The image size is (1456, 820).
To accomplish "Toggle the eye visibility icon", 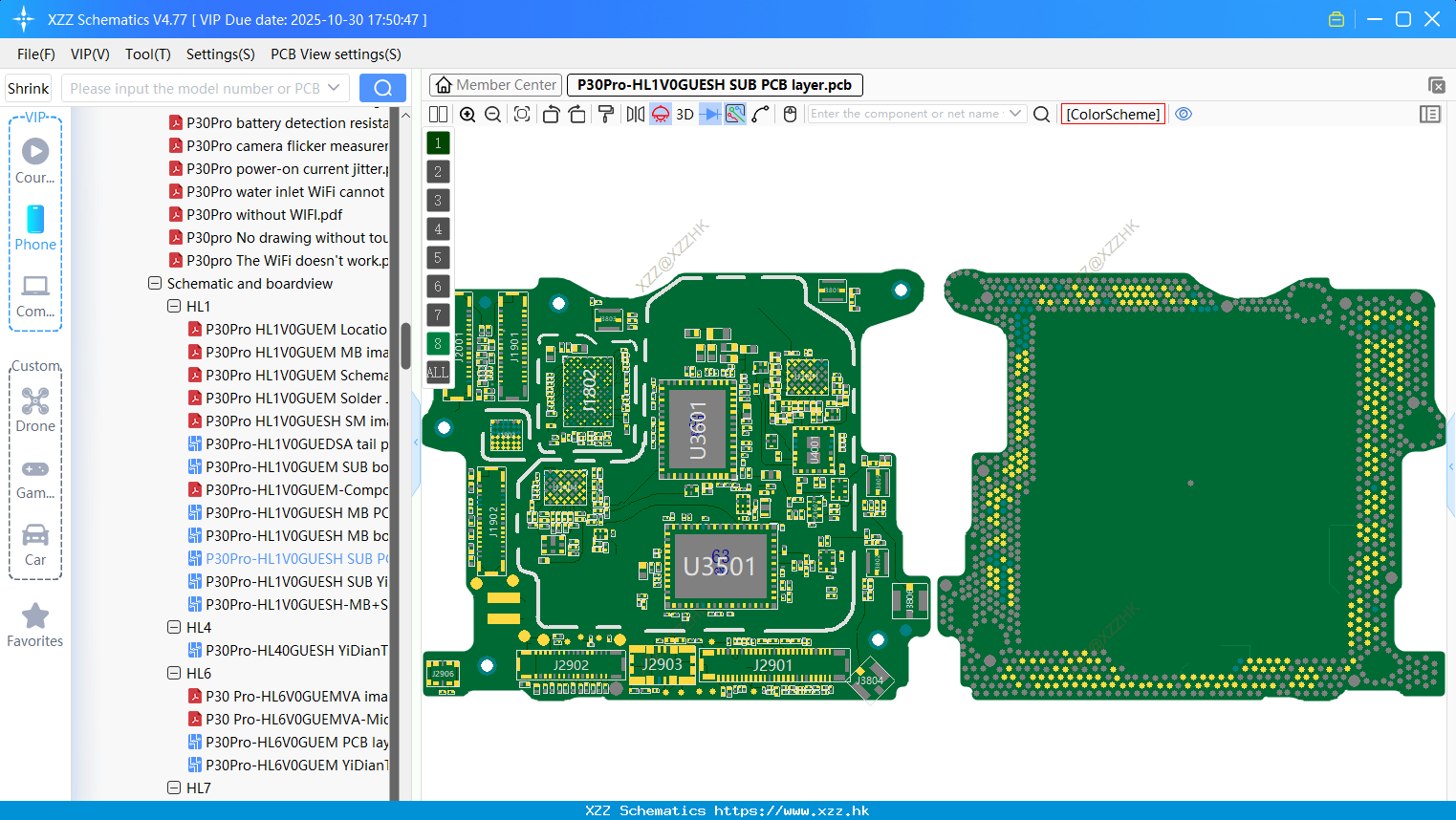I will tap(1184, 114).
